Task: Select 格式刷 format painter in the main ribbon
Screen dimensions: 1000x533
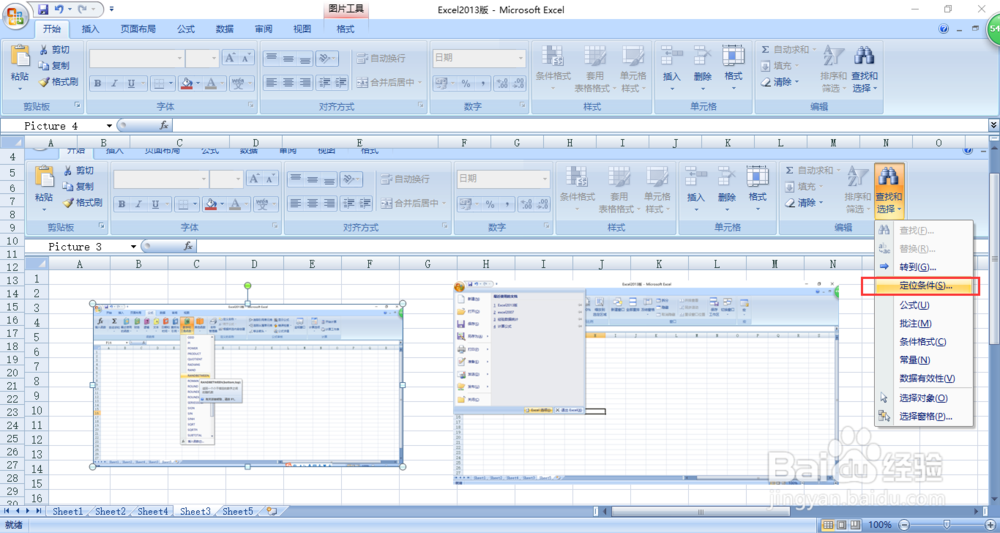Action: tap(57, 82)
